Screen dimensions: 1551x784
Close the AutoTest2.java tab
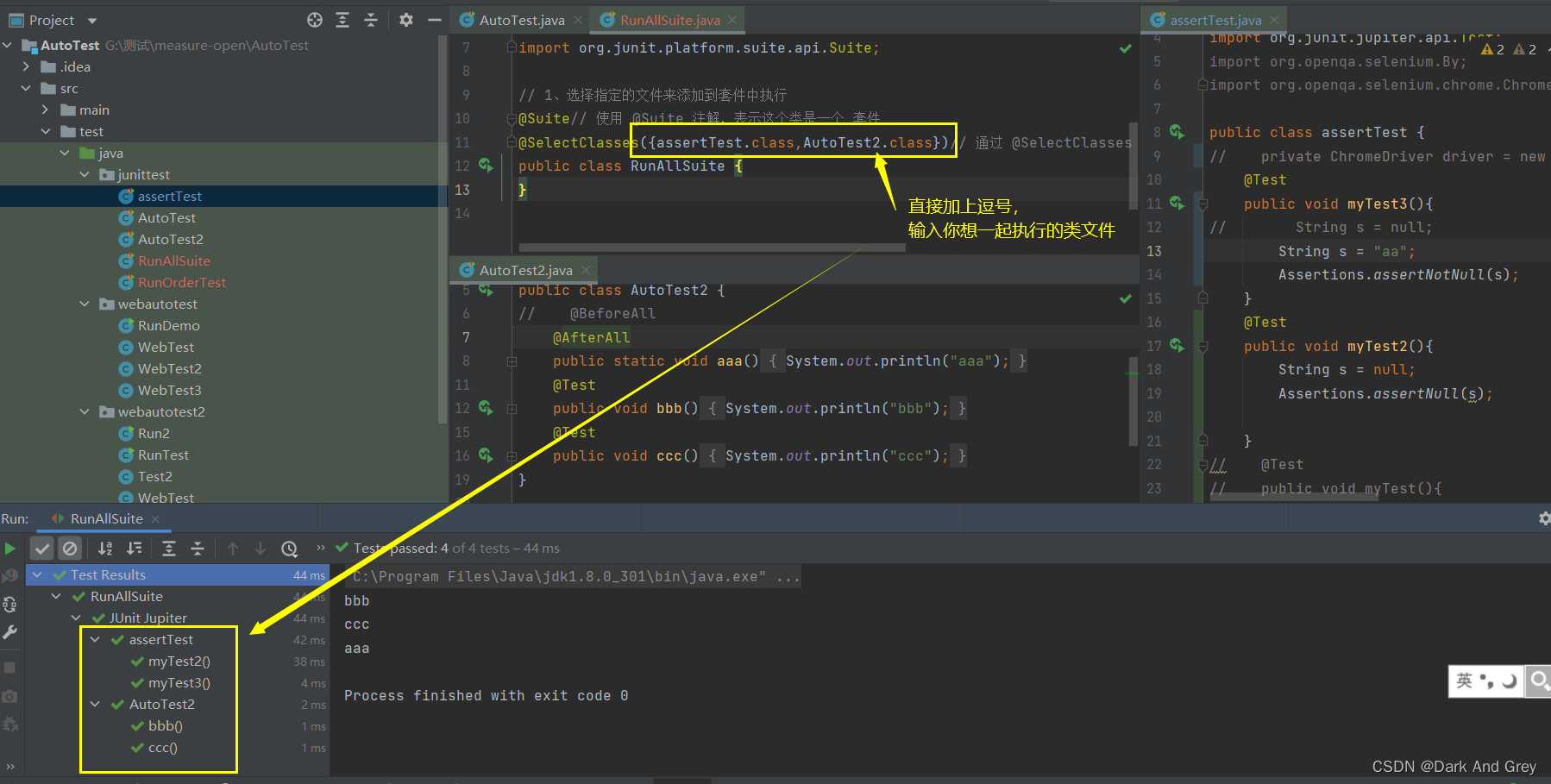[586, 270]
